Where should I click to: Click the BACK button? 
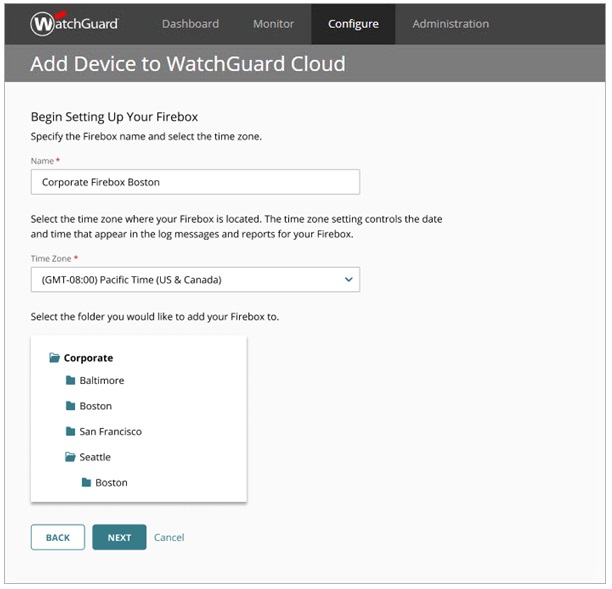pyautogui.click(x=58, y=537)
